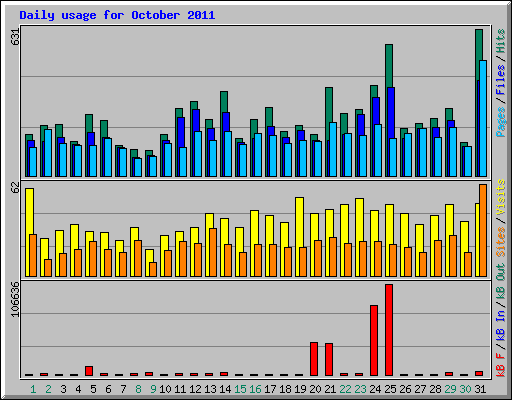Select day 28 on the date axis
The height and width of the screenshot is (400, 512).
click(435, 389)
